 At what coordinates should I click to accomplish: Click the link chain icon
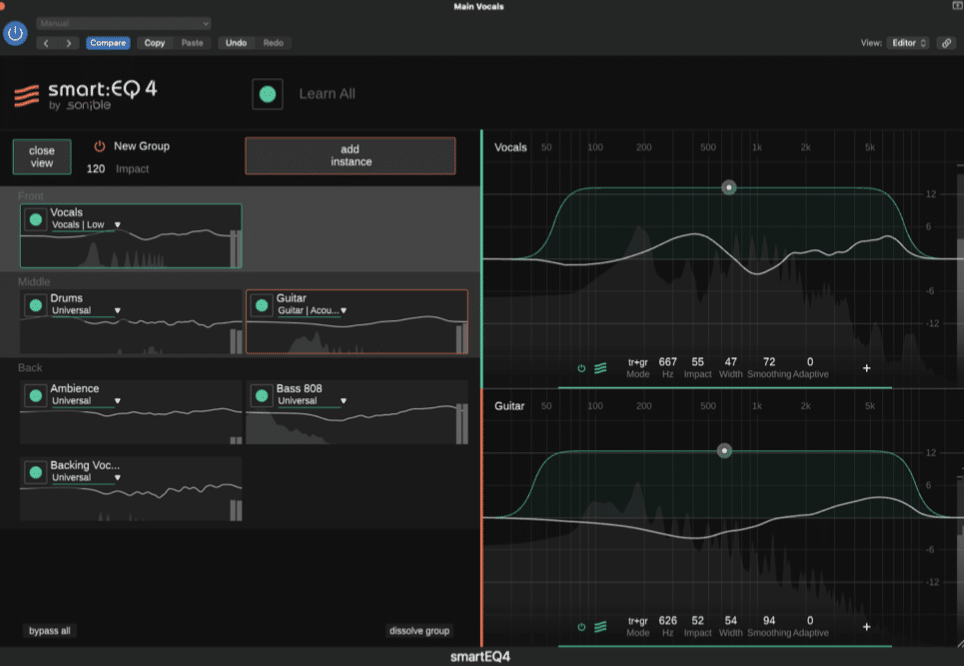[946, 43]
